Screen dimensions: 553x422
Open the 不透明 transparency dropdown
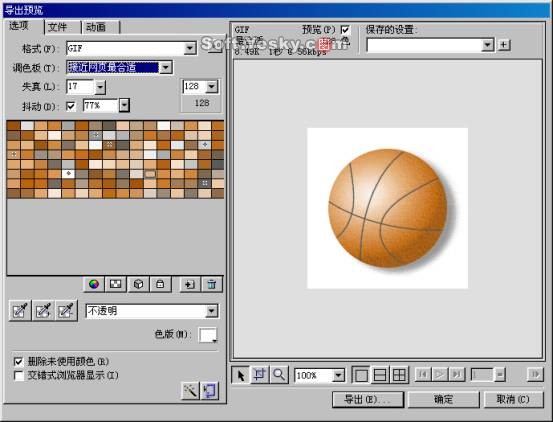212,311
